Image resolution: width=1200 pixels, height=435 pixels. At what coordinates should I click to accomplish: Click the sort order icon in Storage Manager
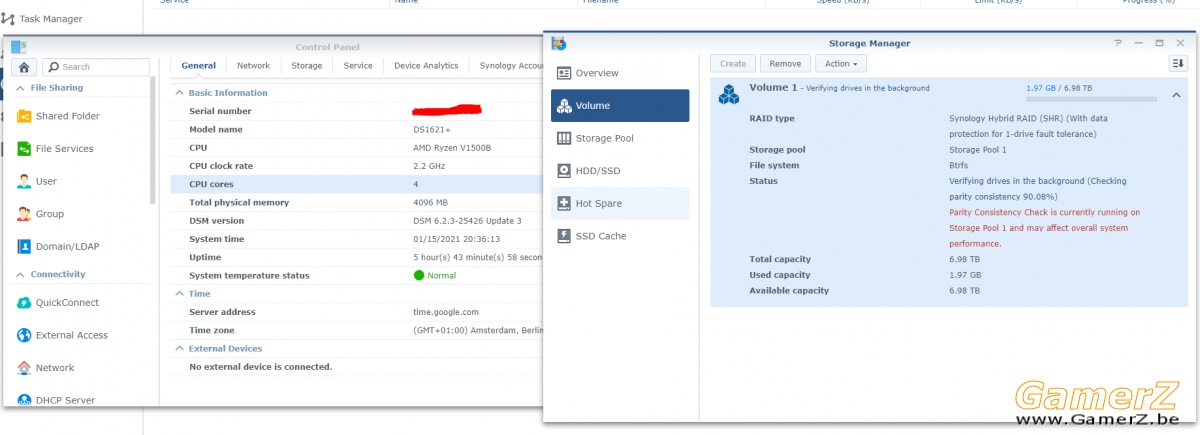(x=1177, y=64)
